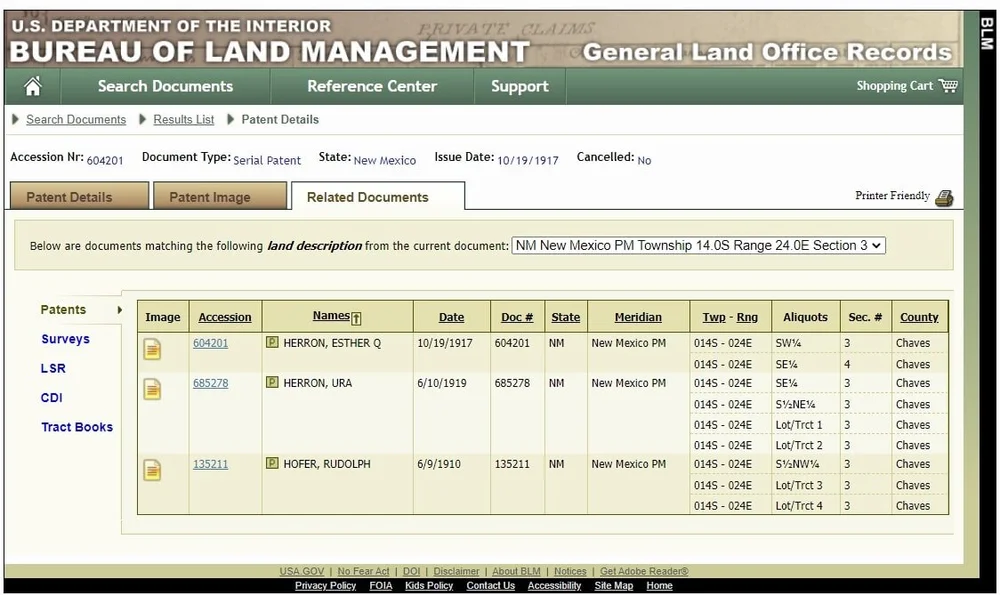Open the Shopping Cart icon

click(x=948, y=85)
